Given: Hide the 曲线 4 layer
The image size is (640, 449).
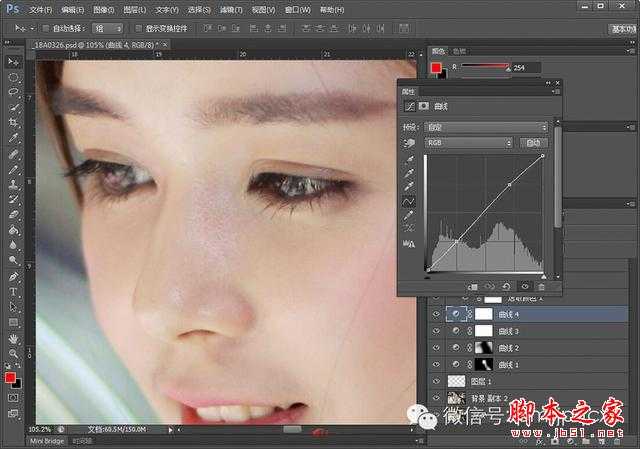Looking at the screenshot, I should coord(436,314).
